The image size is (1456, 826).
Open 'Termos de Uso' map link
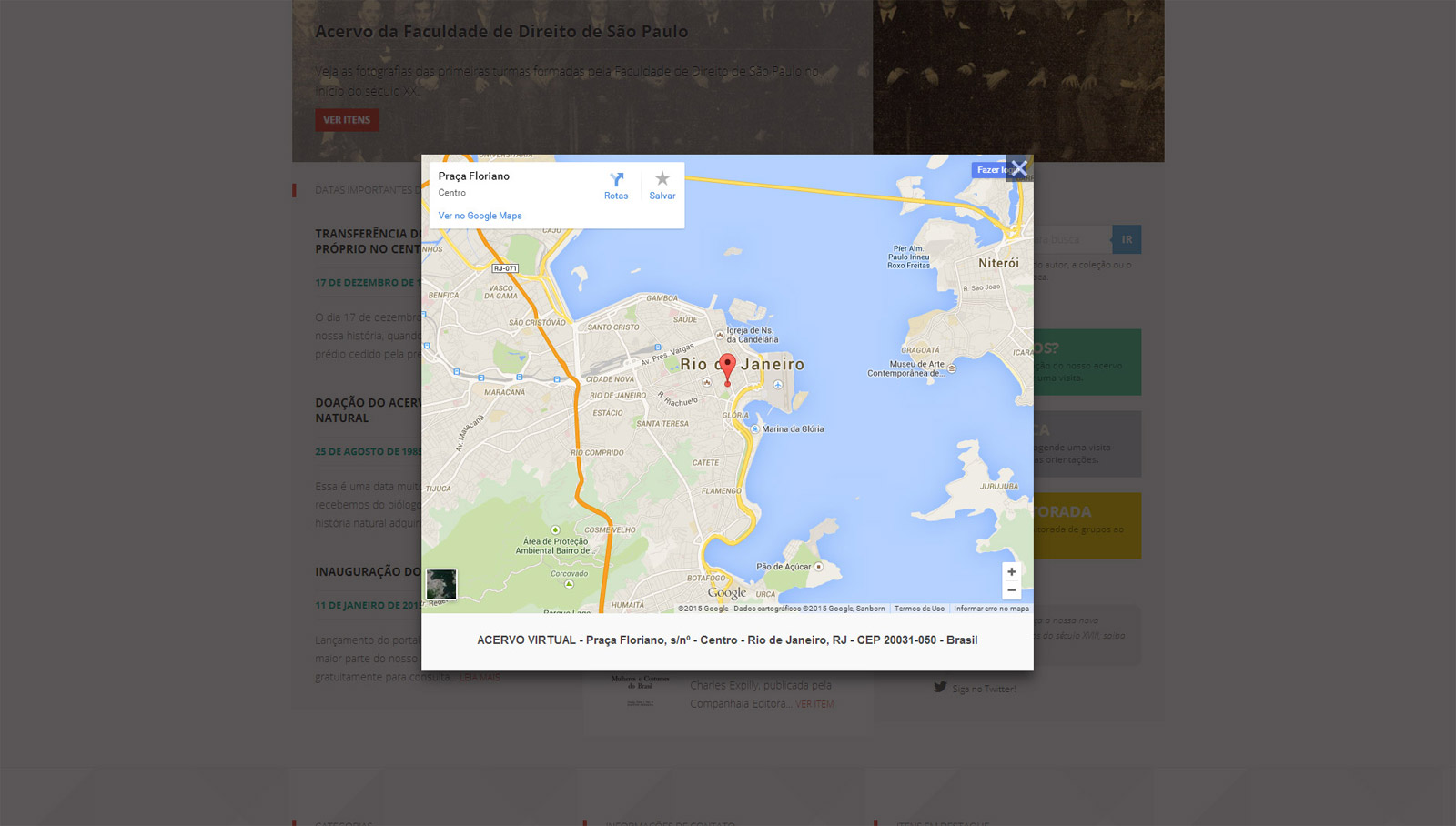[919, 609]
